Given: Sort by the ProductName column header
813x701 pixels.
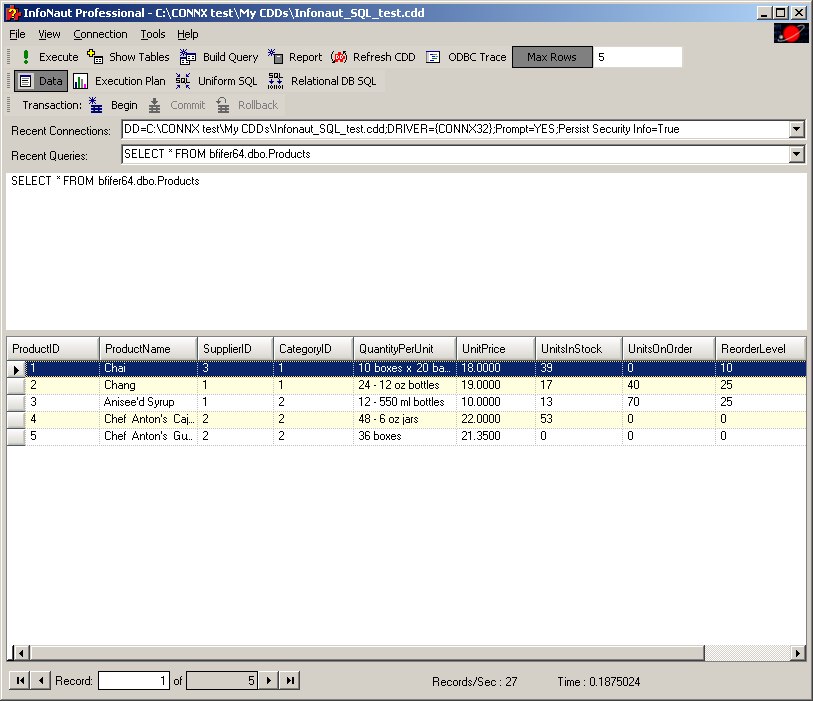Looking at the screenshot, I should (x=148, y=349).
